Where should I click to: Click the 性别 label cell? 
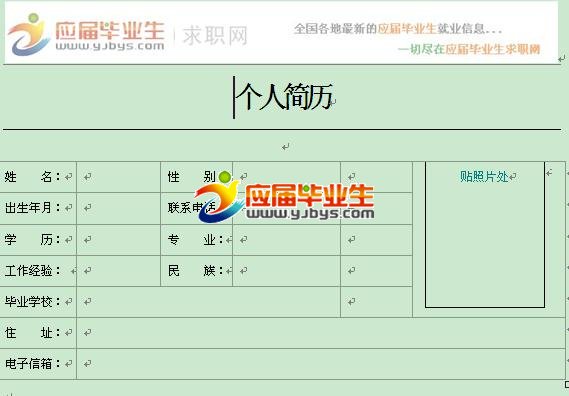click(x=197, y=177)
